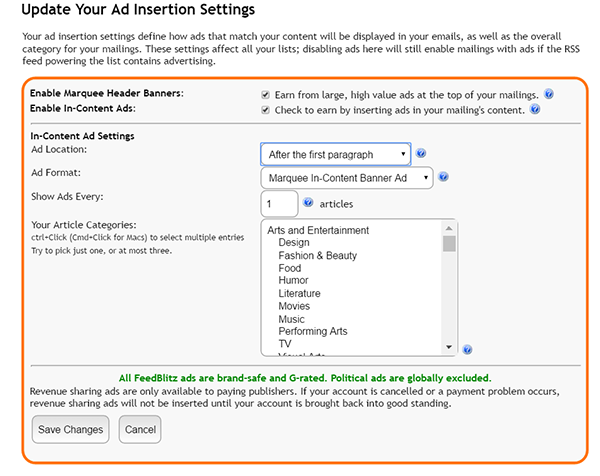Select Movies in category list
Image resolution: width=600 pixels, height=476 pixels.
(294, 306)
